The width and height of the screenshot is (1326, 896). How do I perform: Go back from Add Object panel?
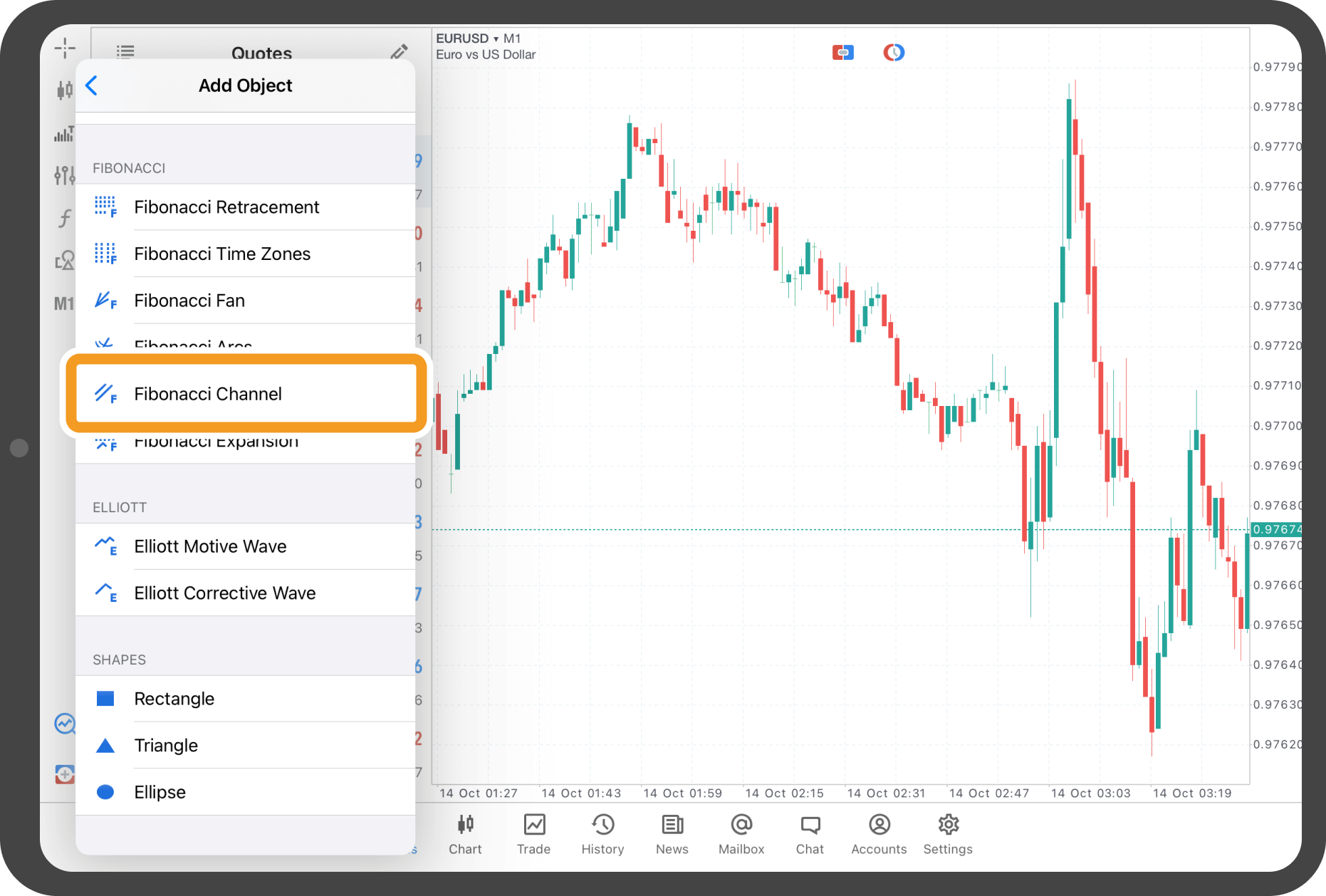click(x=92, y=85)
